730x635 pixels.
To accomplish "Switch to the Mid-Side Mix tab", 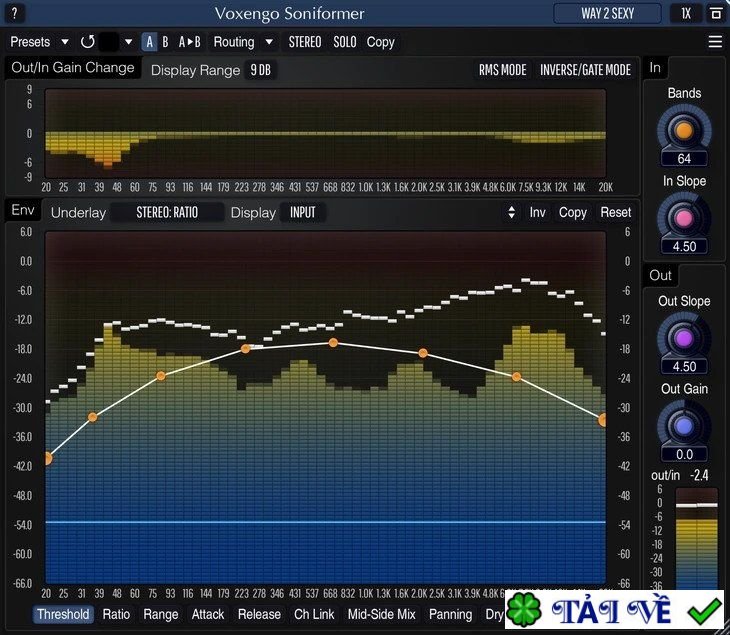I will tap(381, 614).
